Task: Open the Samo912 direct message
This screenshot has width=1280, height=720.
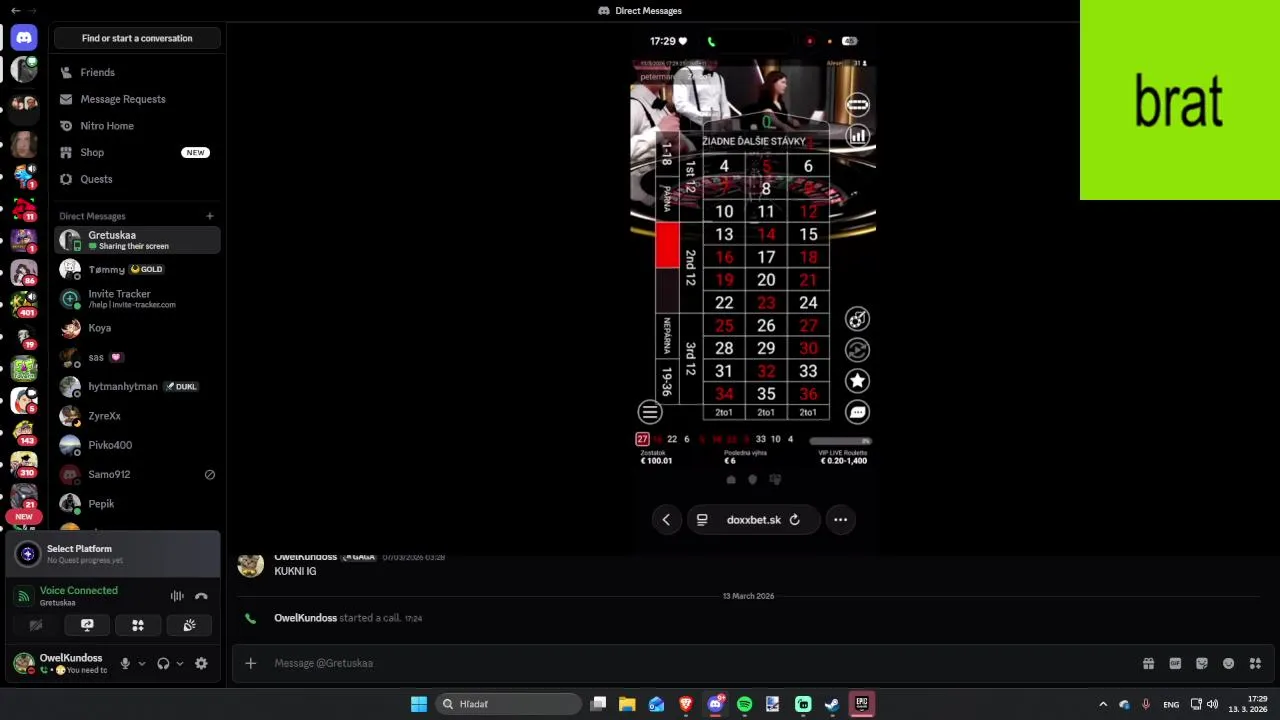Action: point(137,474)
